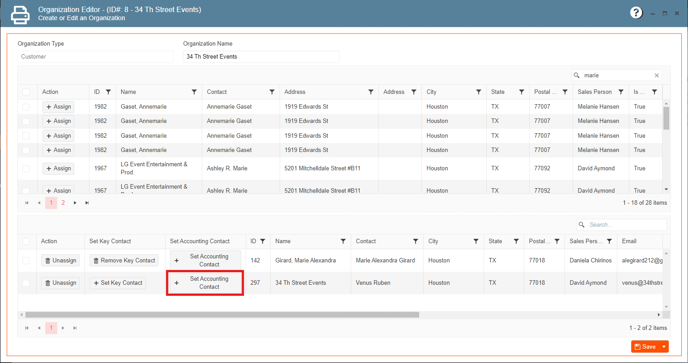This screenshot has width=688, height=363.
Task: Open the City column filter in the upper grid
Action: pyautogui.click(x=478, y=92)
